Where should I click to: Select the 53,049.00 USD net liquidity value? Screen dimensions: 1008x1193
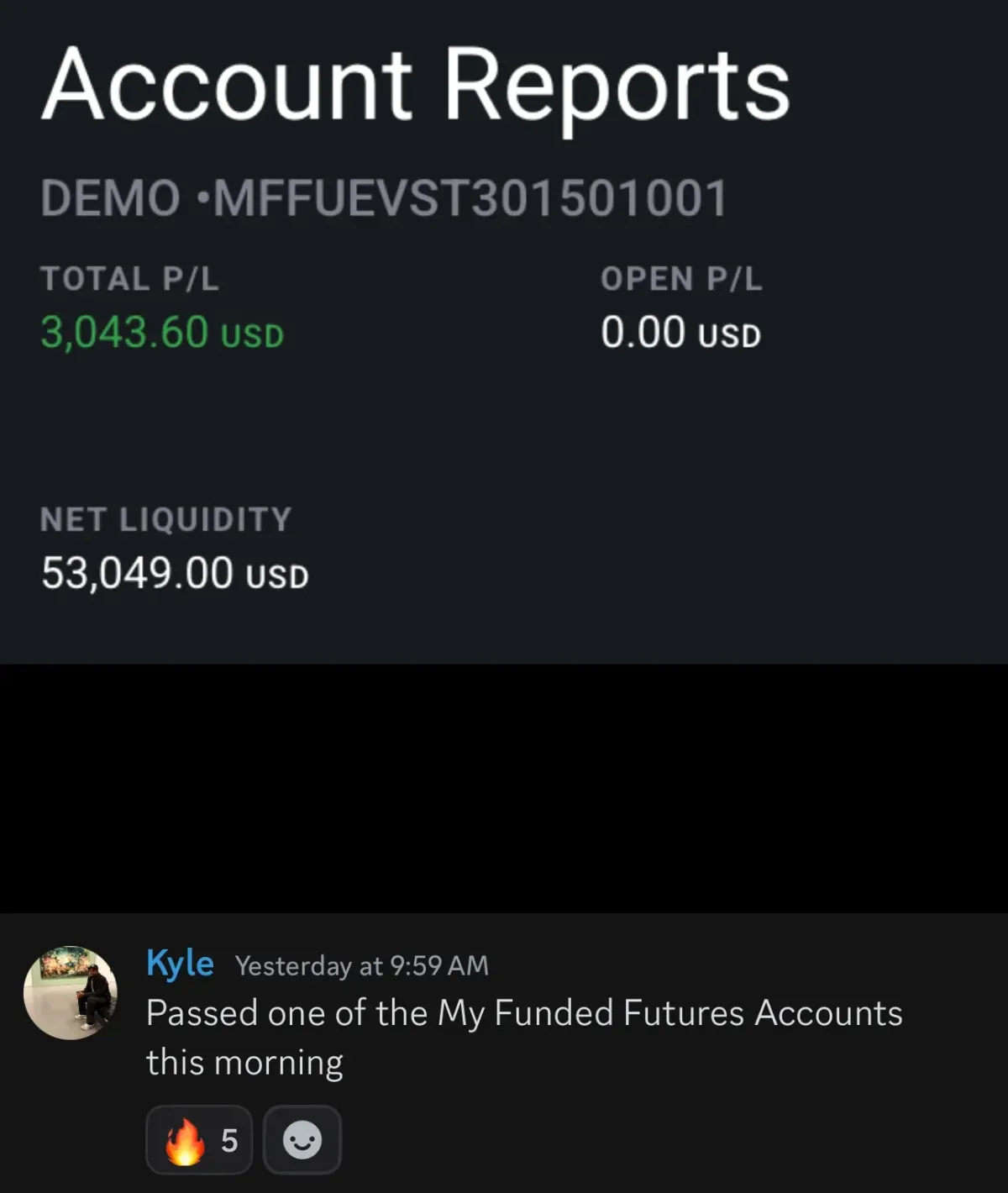(x=175, y=573)
